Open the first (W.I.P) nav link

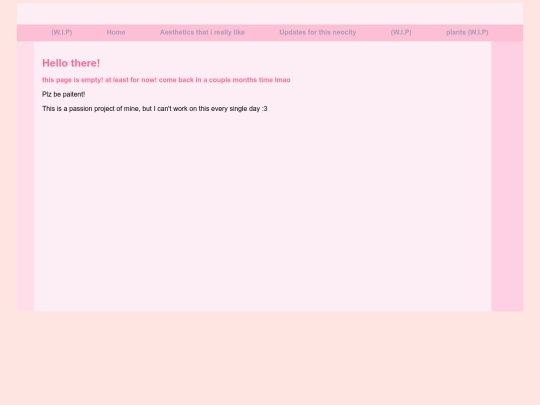[62, 32]
